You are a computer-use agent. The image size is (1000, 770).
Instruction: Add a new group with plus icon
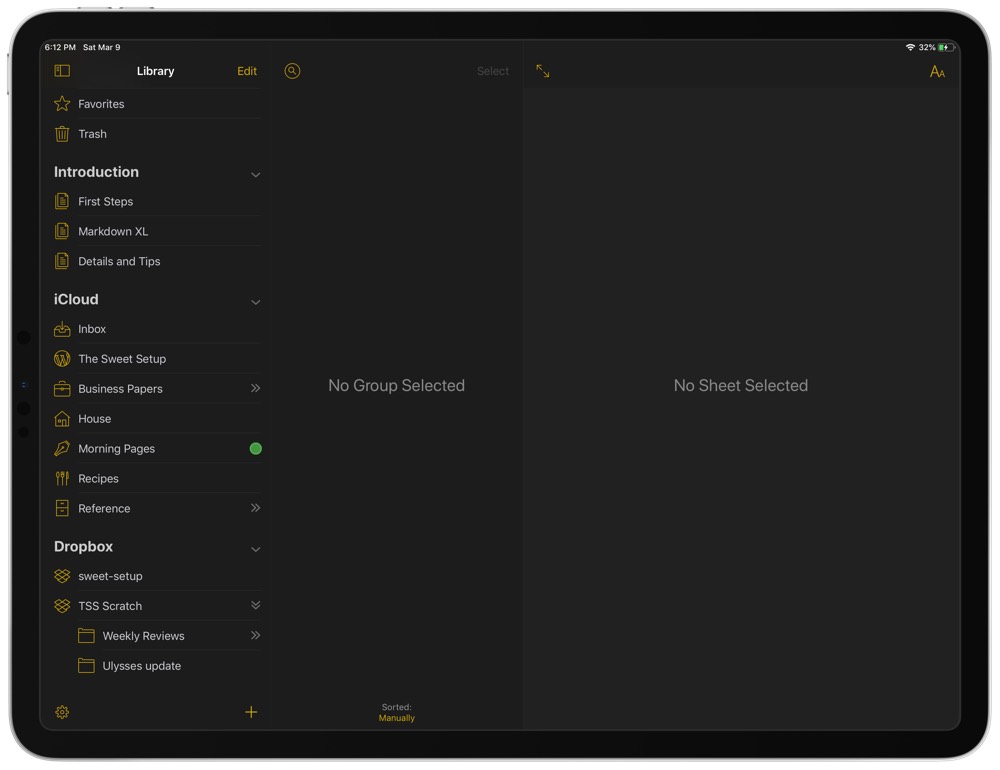pos(251,712)
